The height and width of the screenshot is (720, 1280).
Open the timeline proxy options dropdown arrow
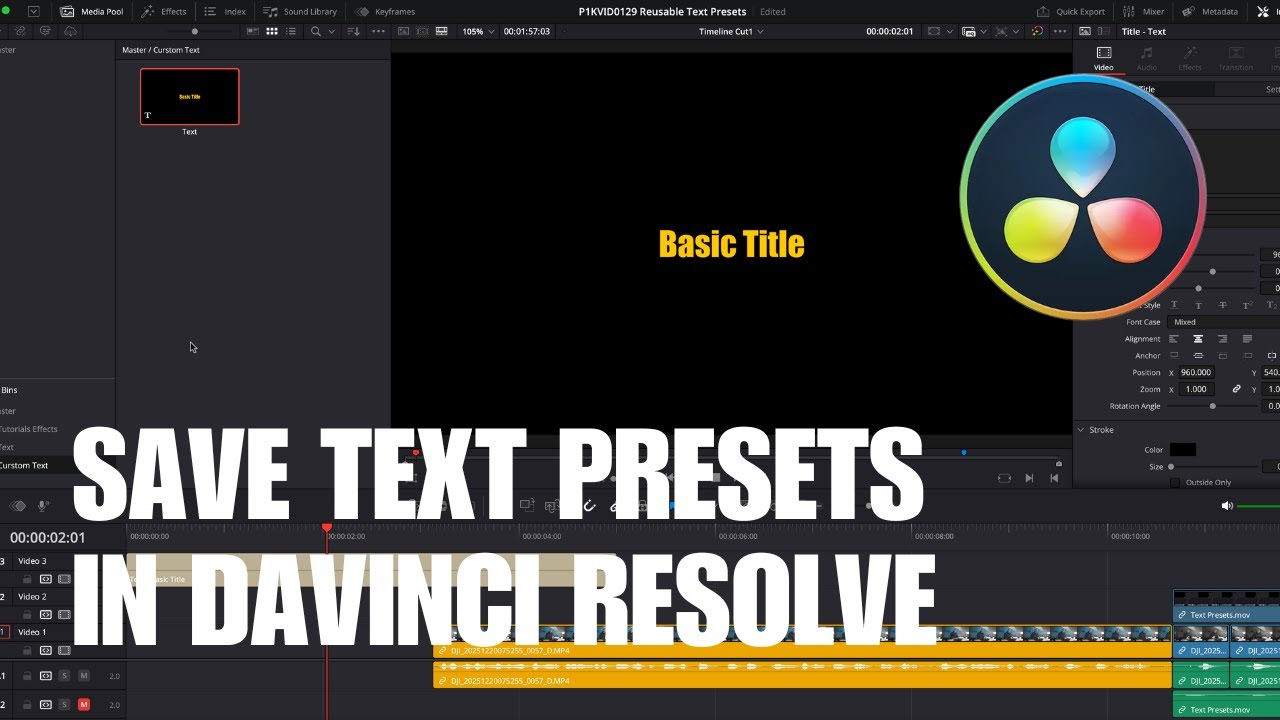(983, 32)
